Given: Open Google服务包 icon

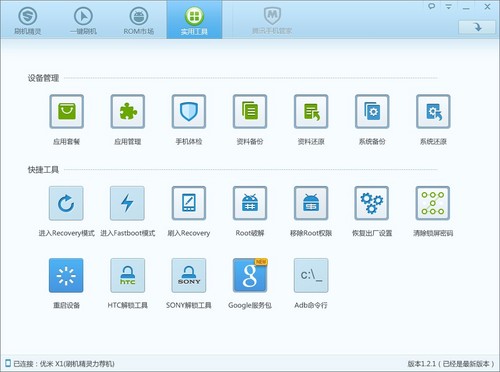Looking at the screenshot, I should tap(250, 275).
